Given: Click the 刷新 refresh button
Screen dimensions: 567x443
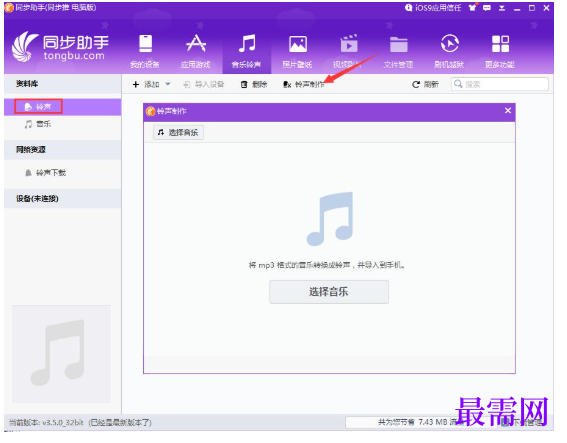Looking at the screenshot, I should pyautogui.click(x=426, y=85).
